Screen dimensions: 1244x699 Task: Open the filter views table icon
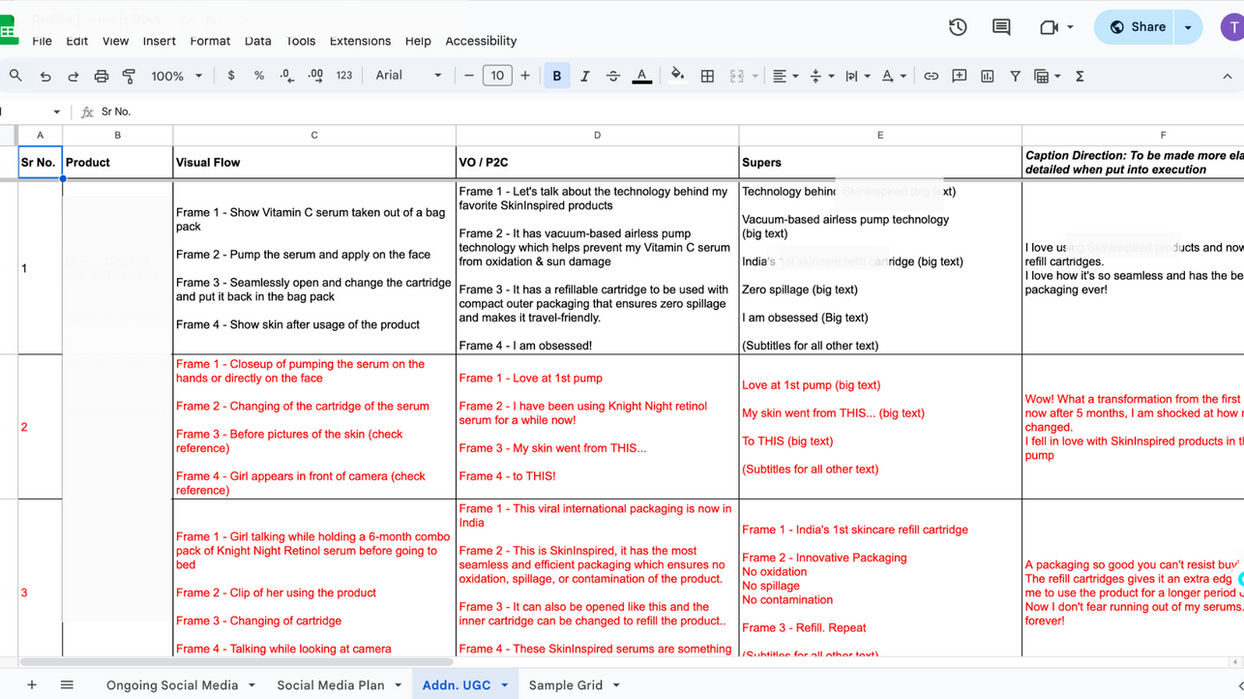tap(1046, 76)
